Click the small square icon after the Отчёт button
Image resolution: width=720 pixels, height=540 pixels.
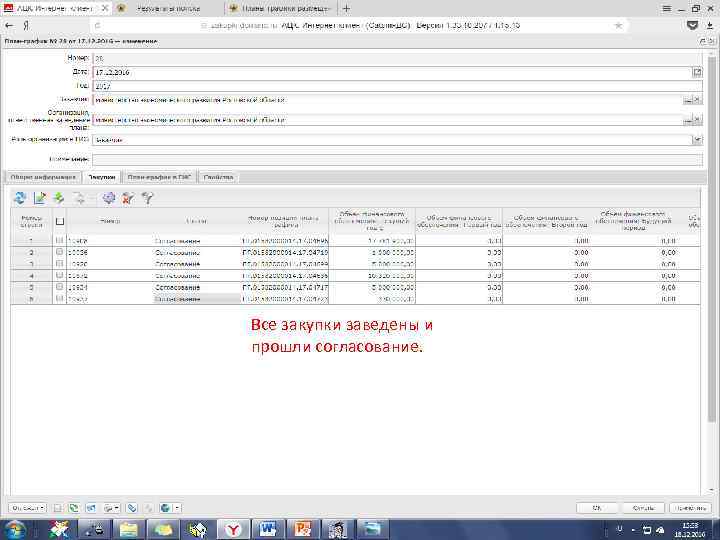pos(58,508)
